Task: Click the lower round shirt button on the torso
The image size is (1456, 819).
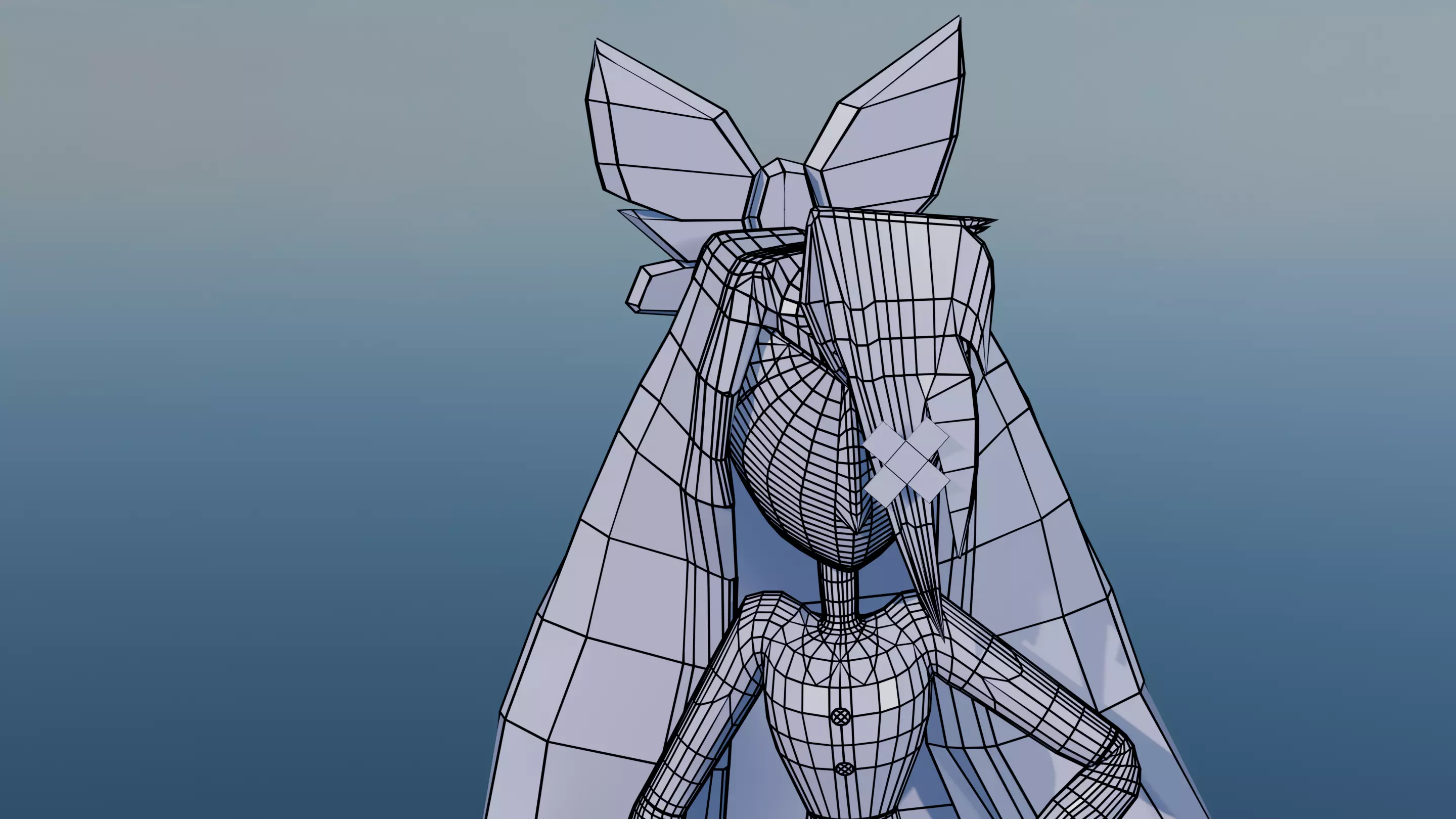Action: (x=844, y=768)
